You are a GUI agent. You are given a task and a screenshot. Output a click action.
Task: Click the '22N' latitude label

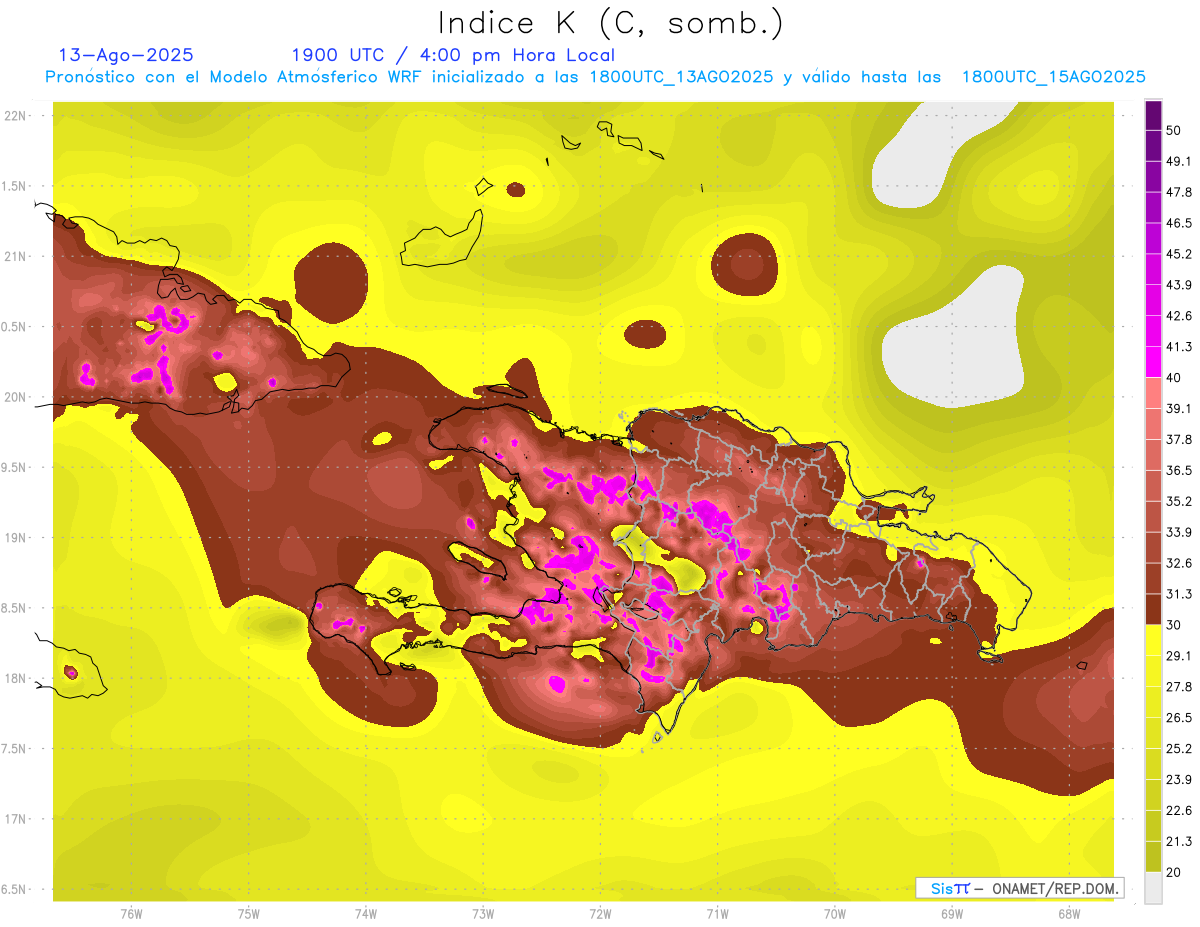[x=15, y=116]
